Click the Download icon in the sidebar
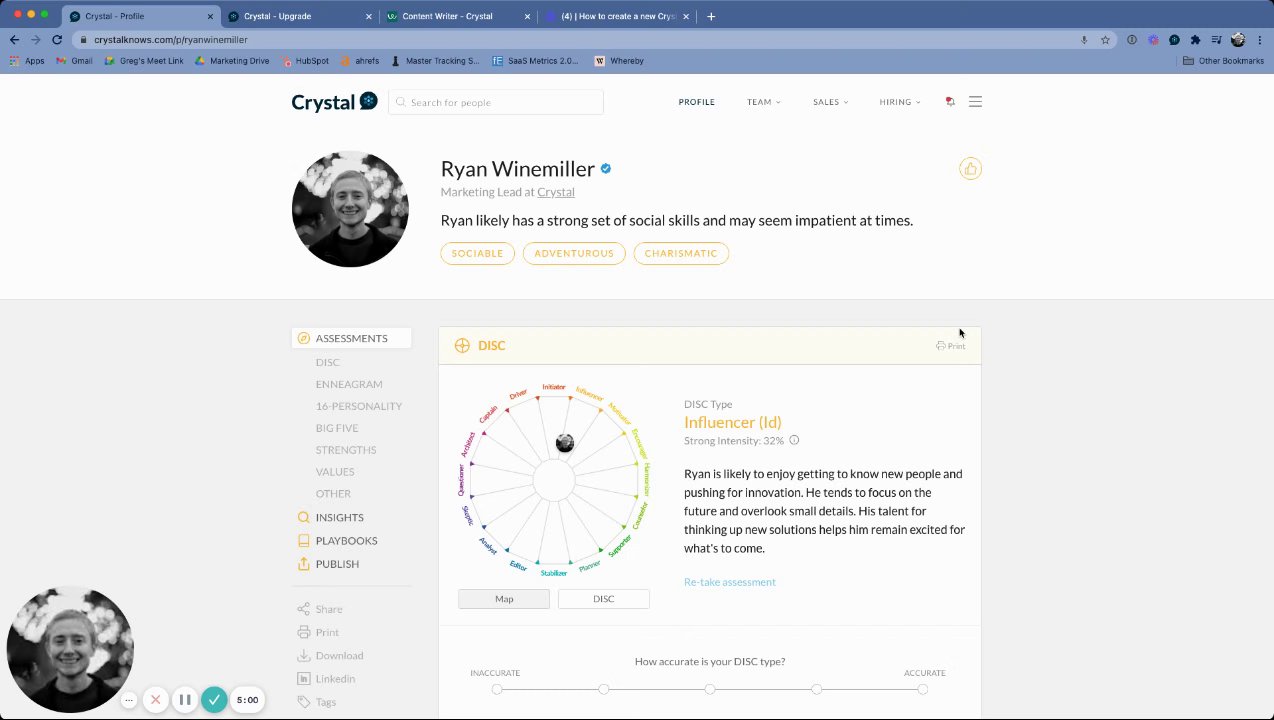The width and height of the screenshot is (1274, 720). pos(304,656)
